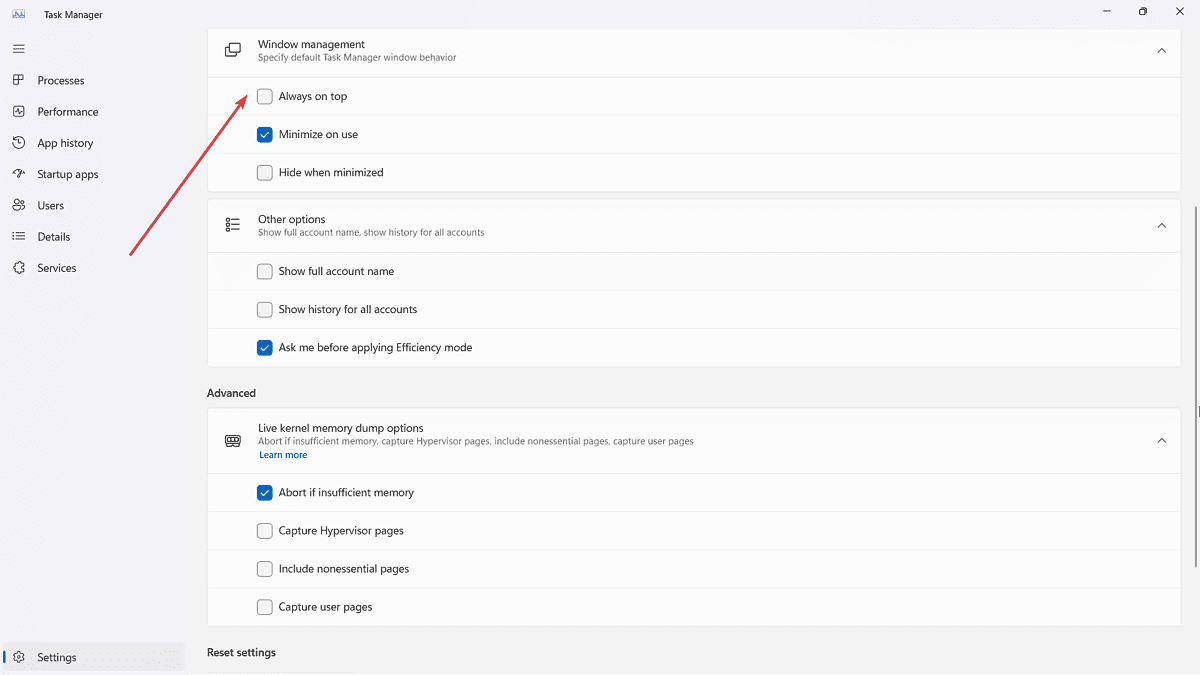The width and height of the screenshot is (1200, 675).
Task: Open App history from the sidebar
Action: [18, 142]
